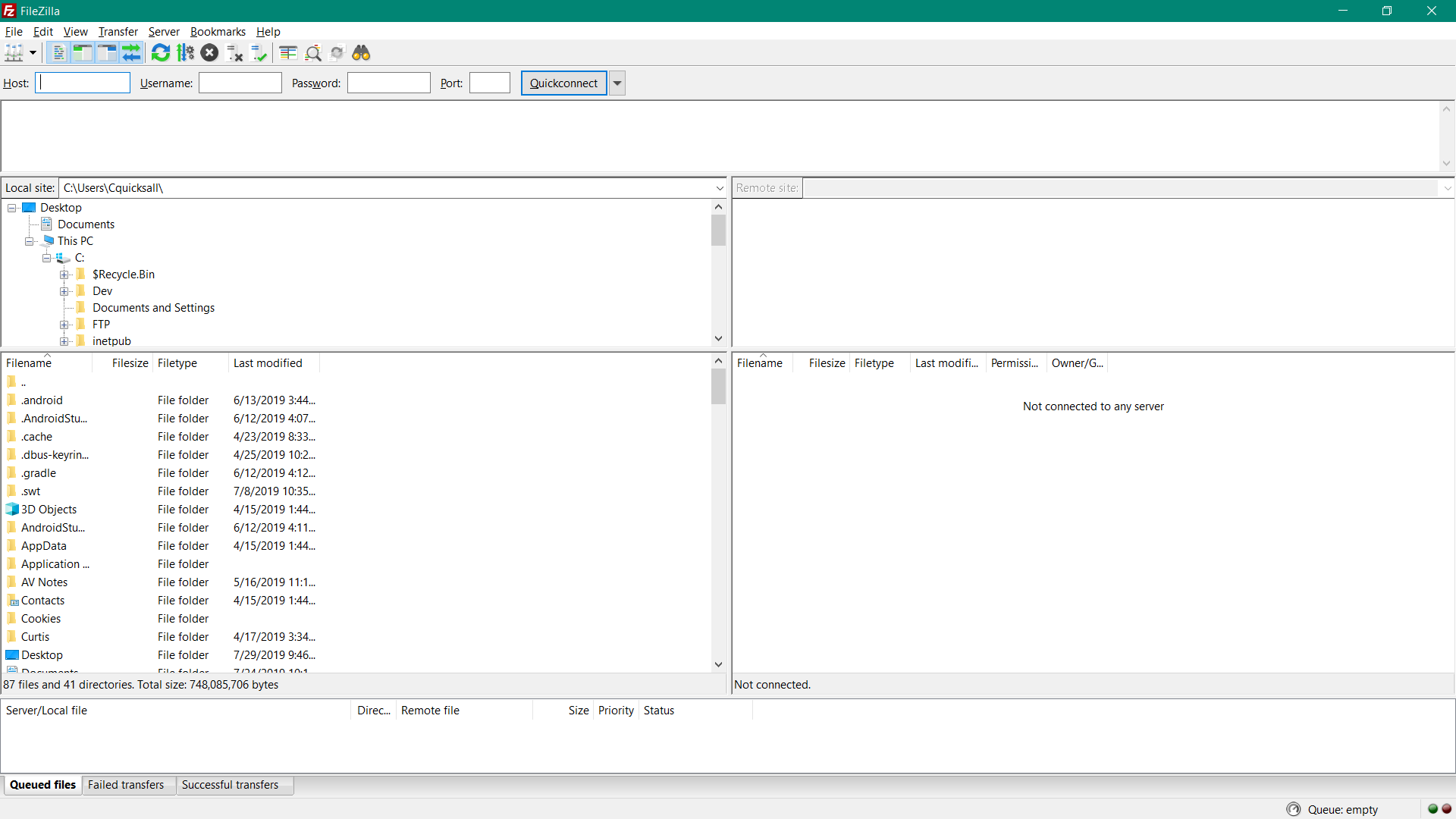Select Documents in the local tree
The height and width of the screenshot is (819, 1456).
[86, 224]
